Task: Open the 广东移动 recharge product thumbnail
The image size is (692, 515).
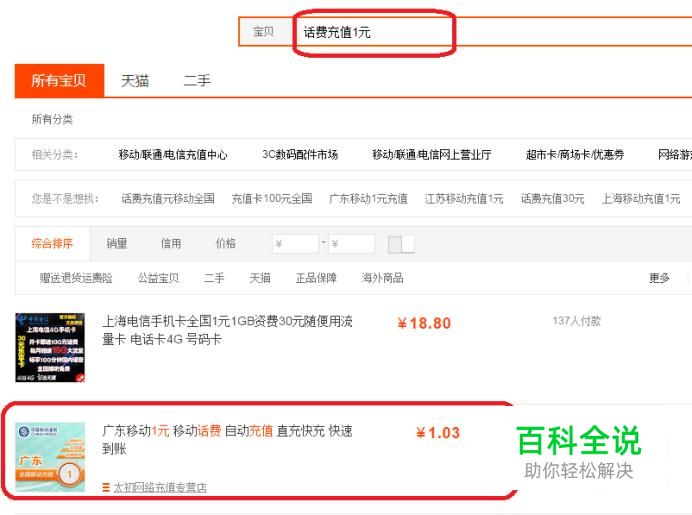Action: [50, 457]
